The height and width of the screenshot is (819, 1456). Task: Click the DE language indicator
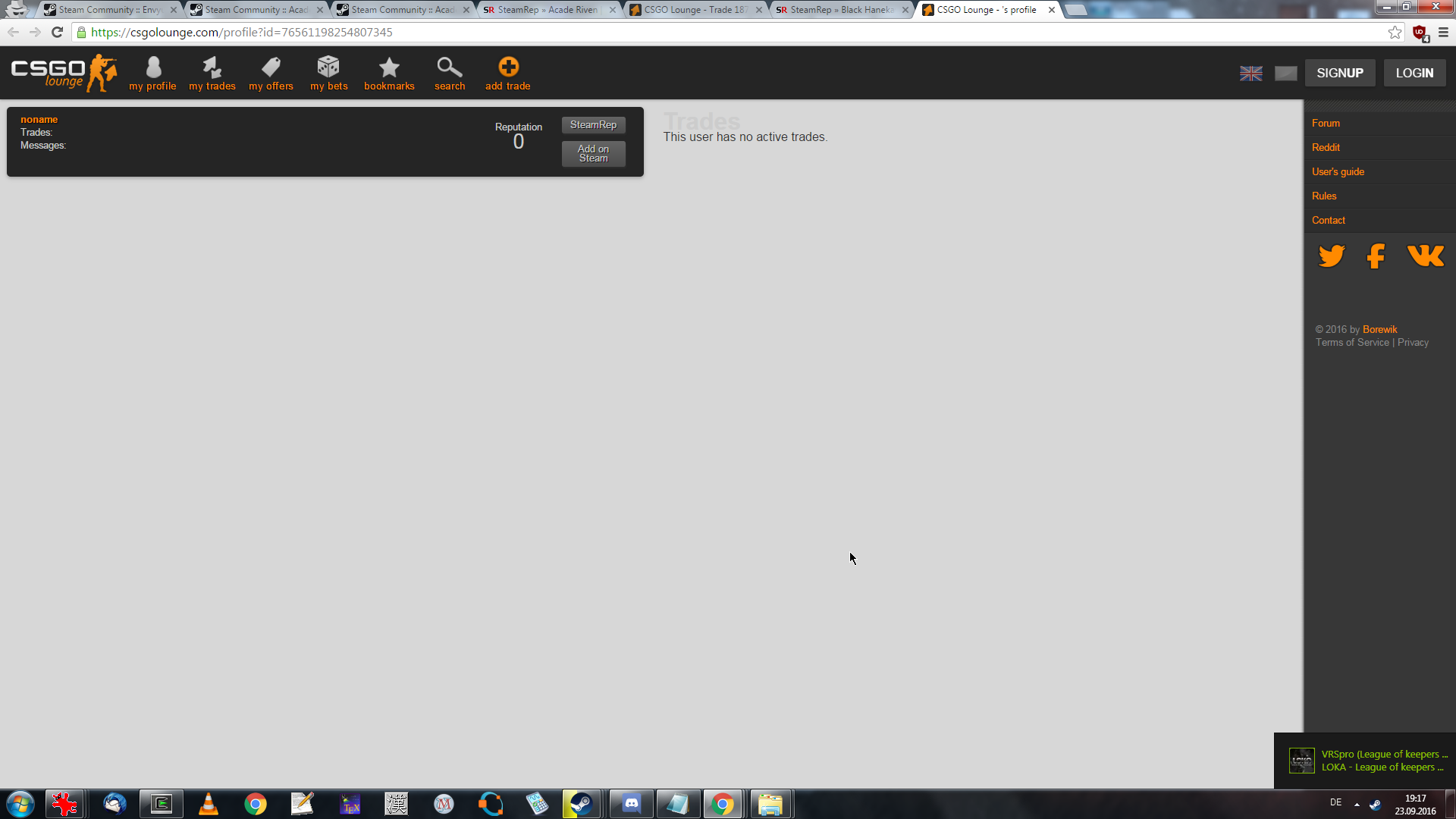coord(1335,802)
